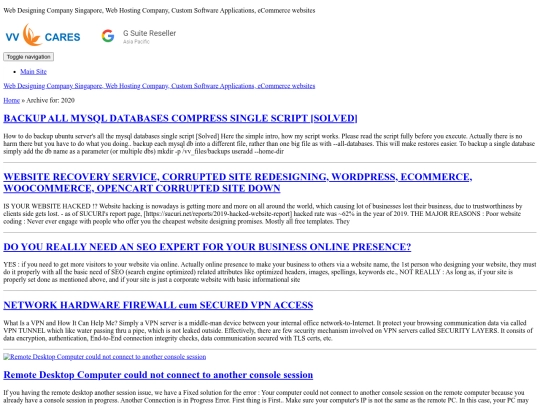Go to Home breadcrumb link
This screenshot has height=405, width=540.
[11, 100]
